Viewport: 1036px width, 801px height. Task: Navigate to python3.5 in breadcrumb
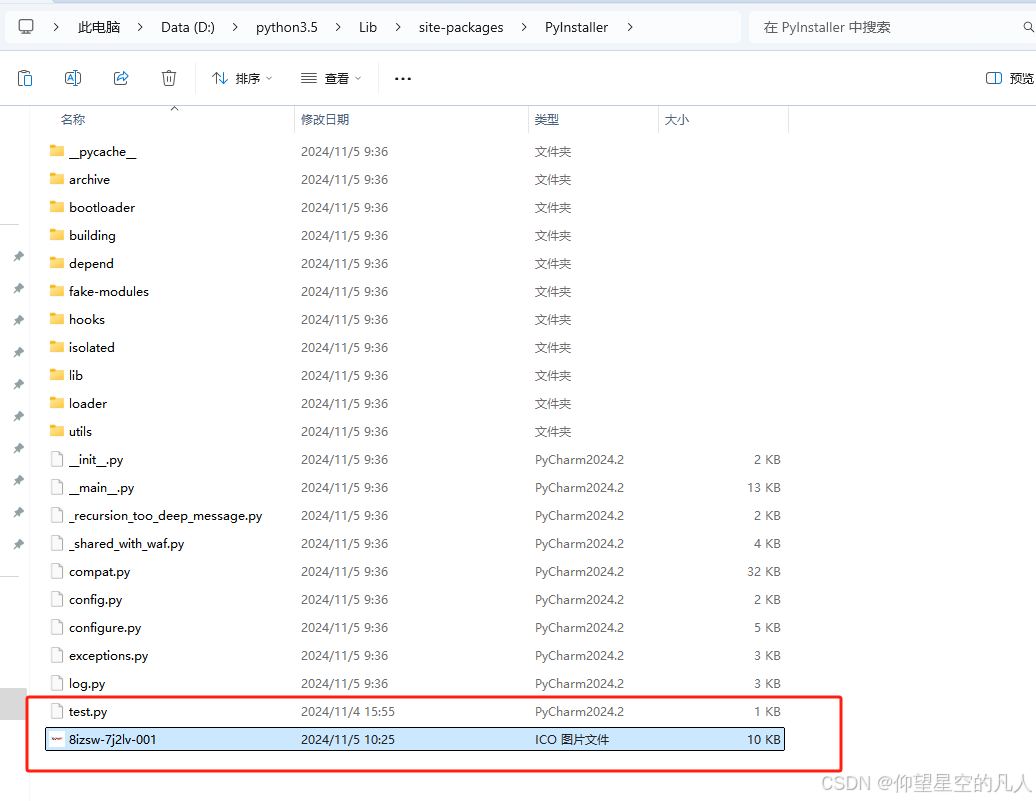[287, 27]
